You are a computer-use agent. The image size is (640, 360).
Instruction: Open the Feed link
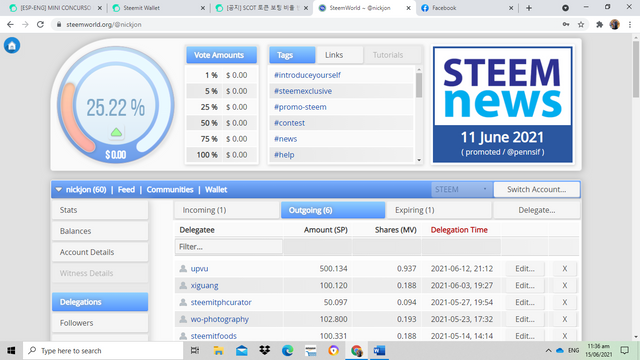click(x=126, y=189)
